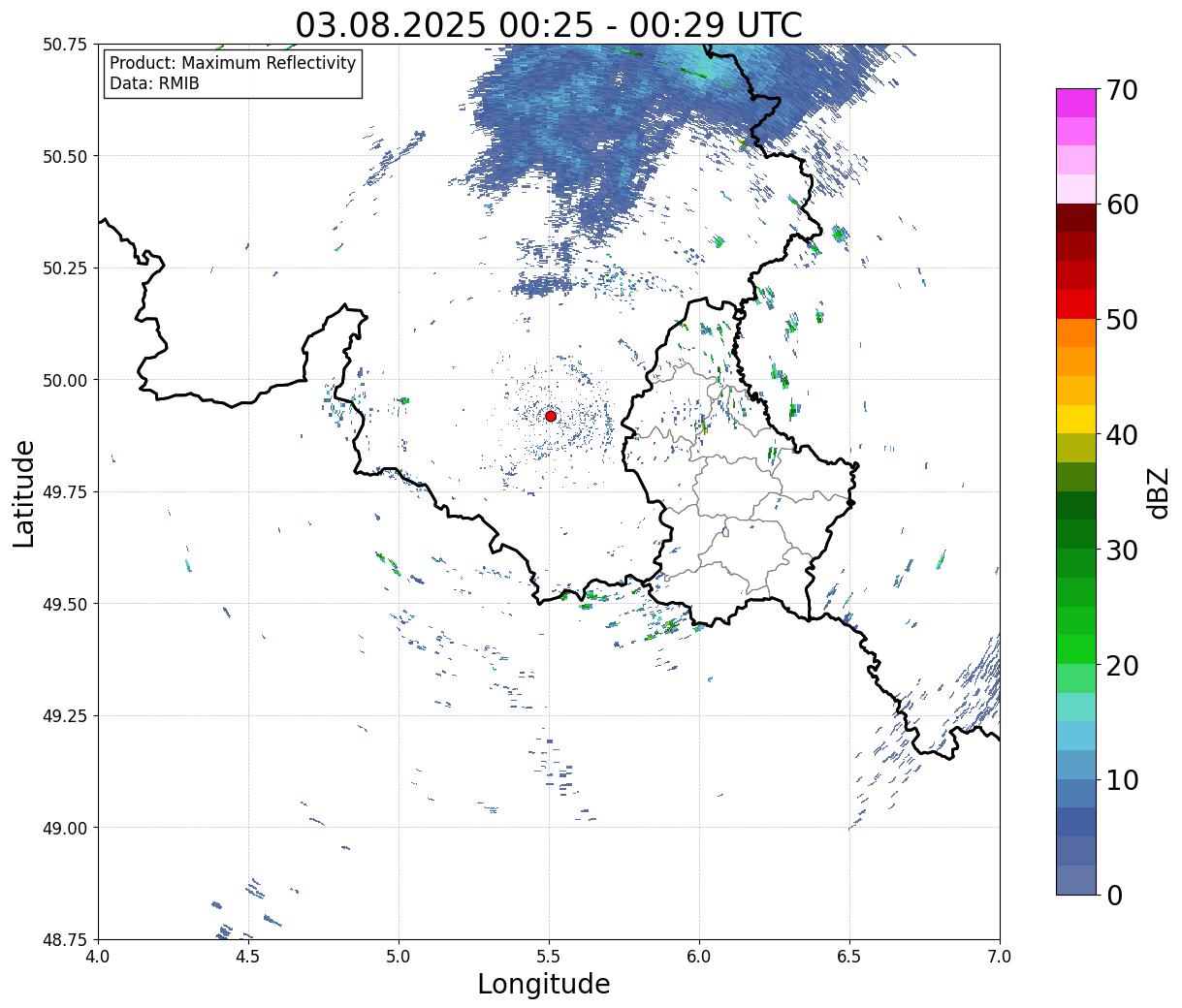Click the latitude tick label 50.75
The height and width of the screenshot is (1008, 1182).
65,45
